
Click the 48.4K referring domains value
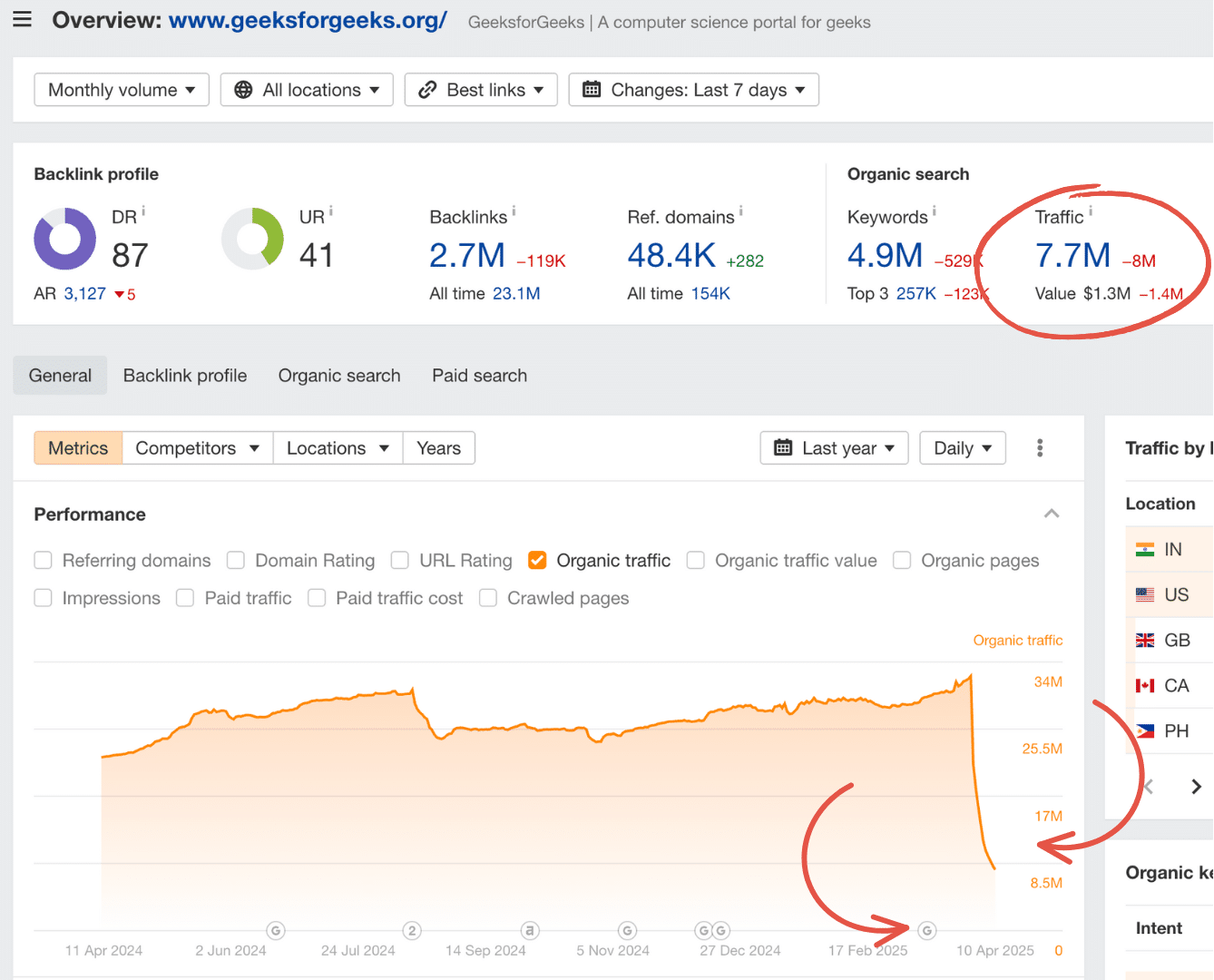[x=671, y=256]
